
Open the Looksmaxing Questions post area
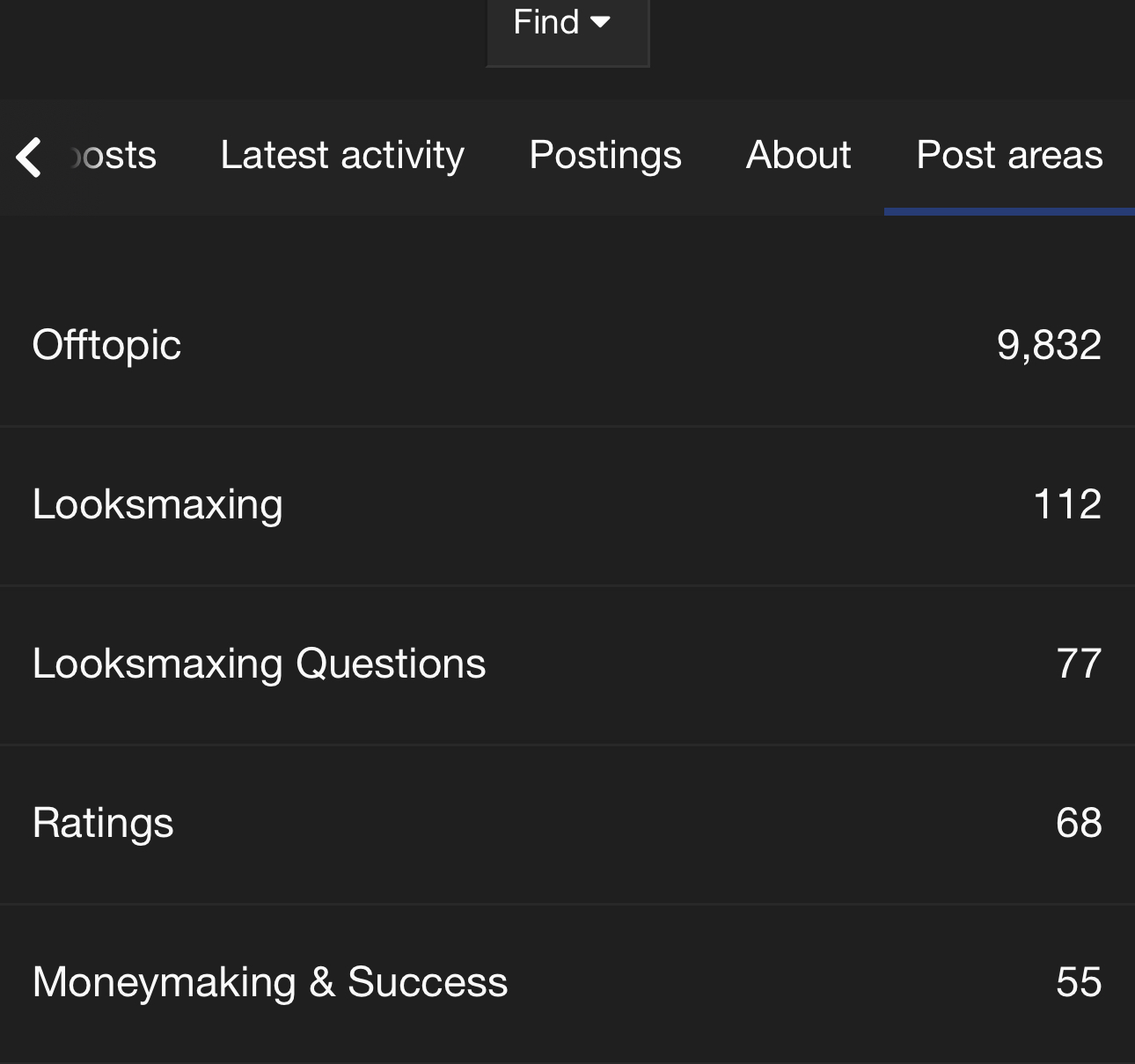click(259, 664)
